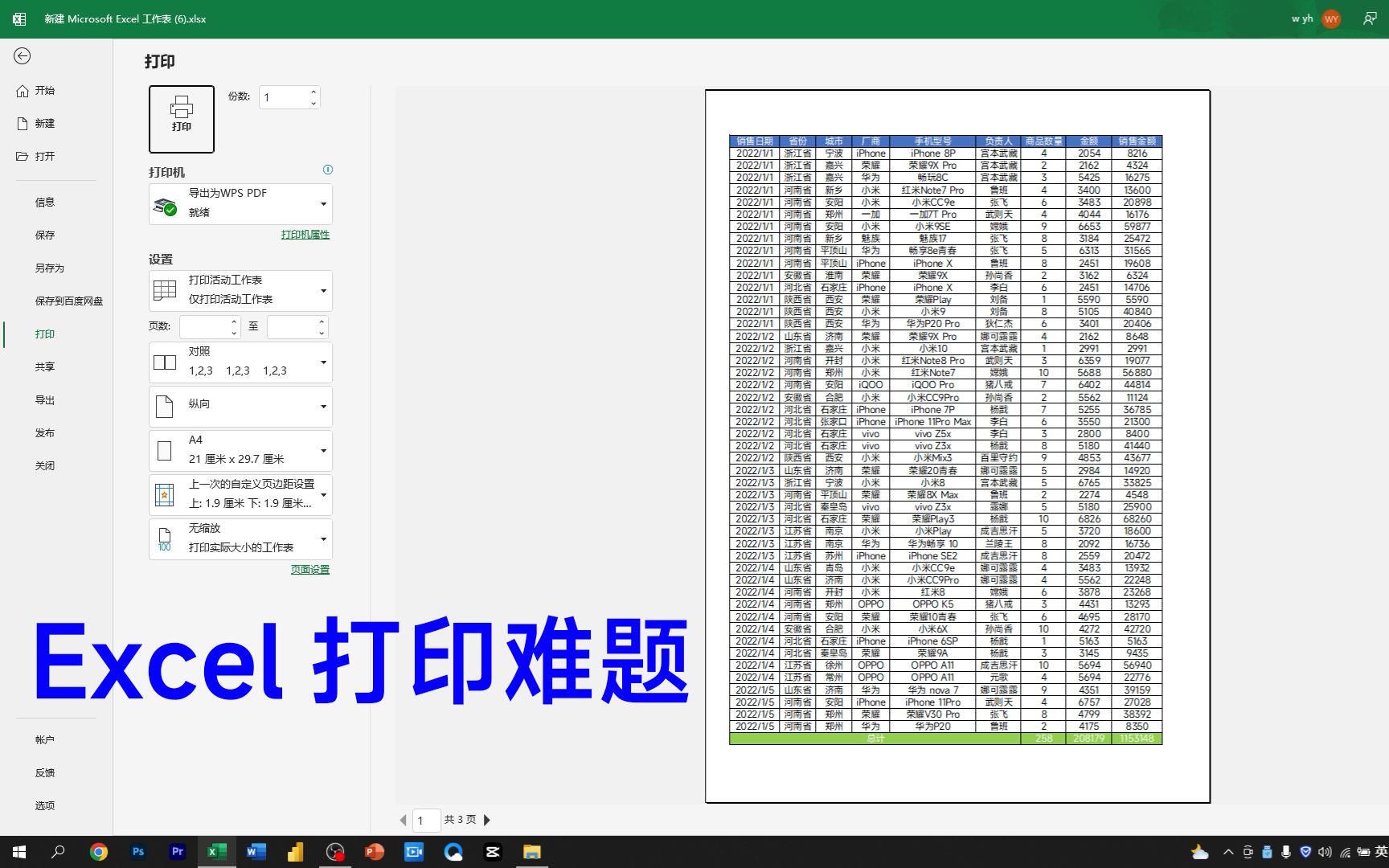Open File Explorer from the taskbar

532,851
